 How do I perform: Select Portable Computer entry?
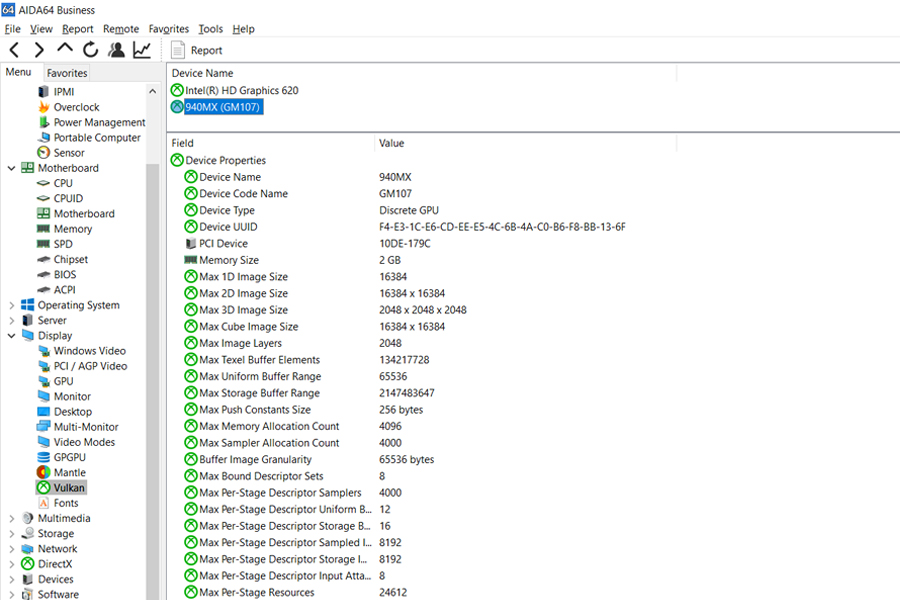click(x=96, y=138)
